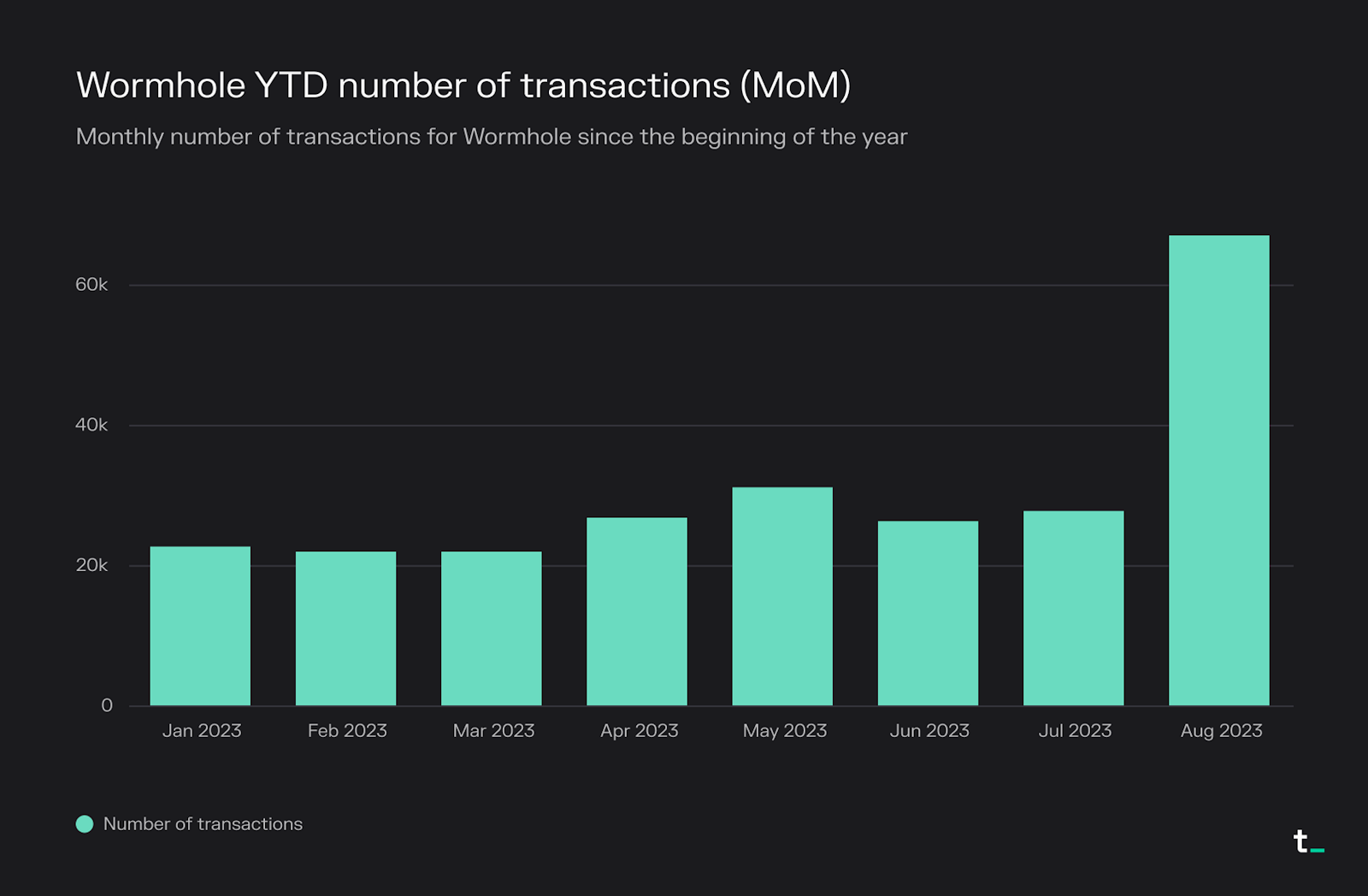Click the teal legend dot for transactions
The image size is (1368, 896).
(85, 824)
